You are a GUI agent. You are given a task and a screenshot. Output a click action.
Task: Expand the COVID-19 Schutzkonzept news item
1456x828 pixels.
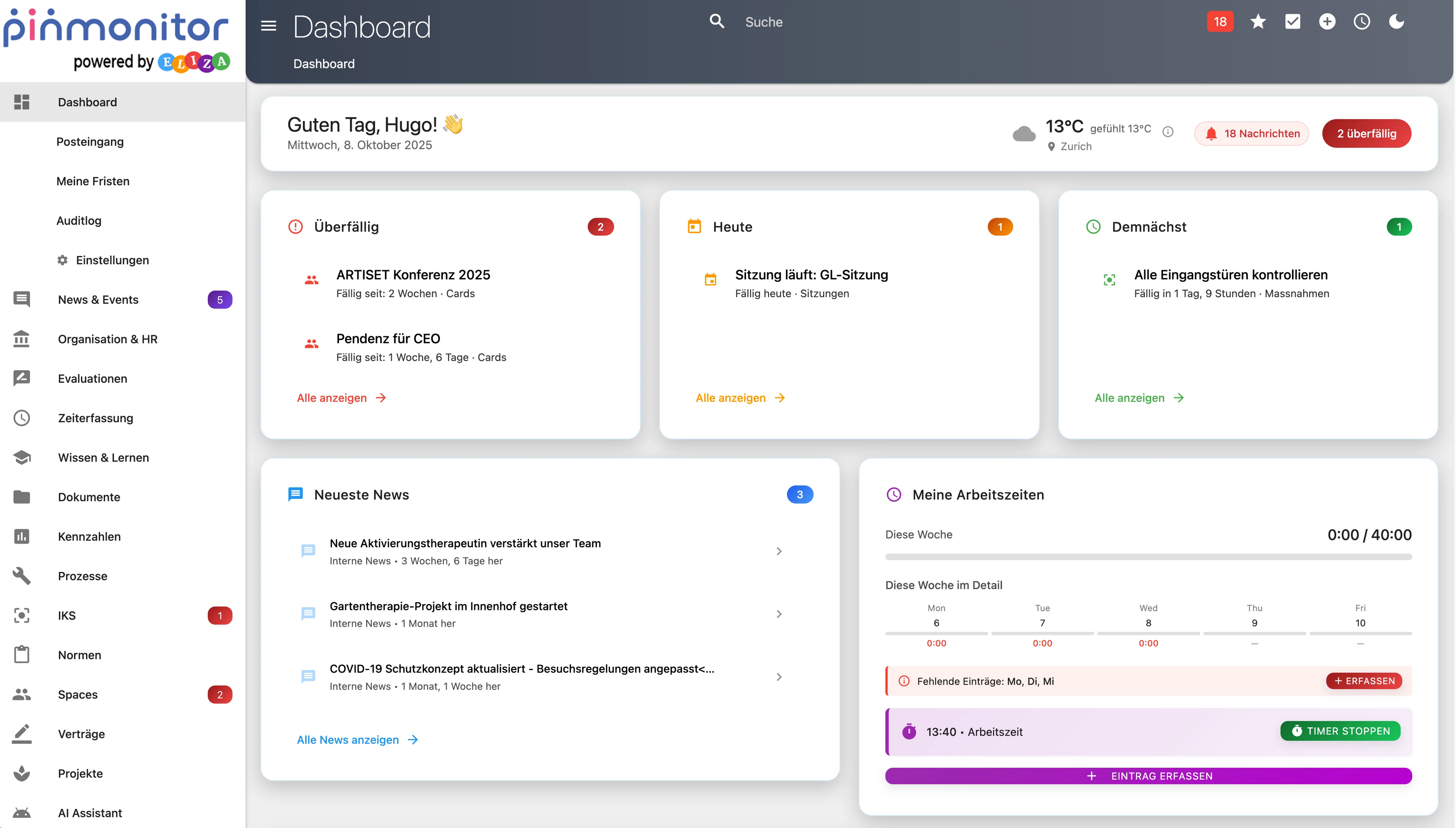[778, 676]
